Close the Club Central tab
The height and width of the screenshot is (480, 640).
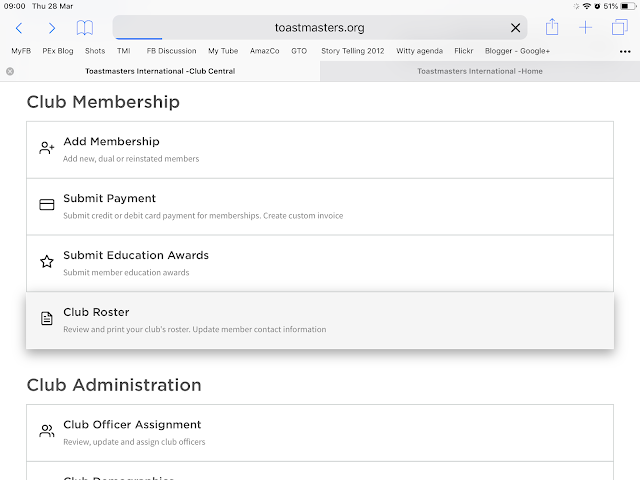coord(10,71)
